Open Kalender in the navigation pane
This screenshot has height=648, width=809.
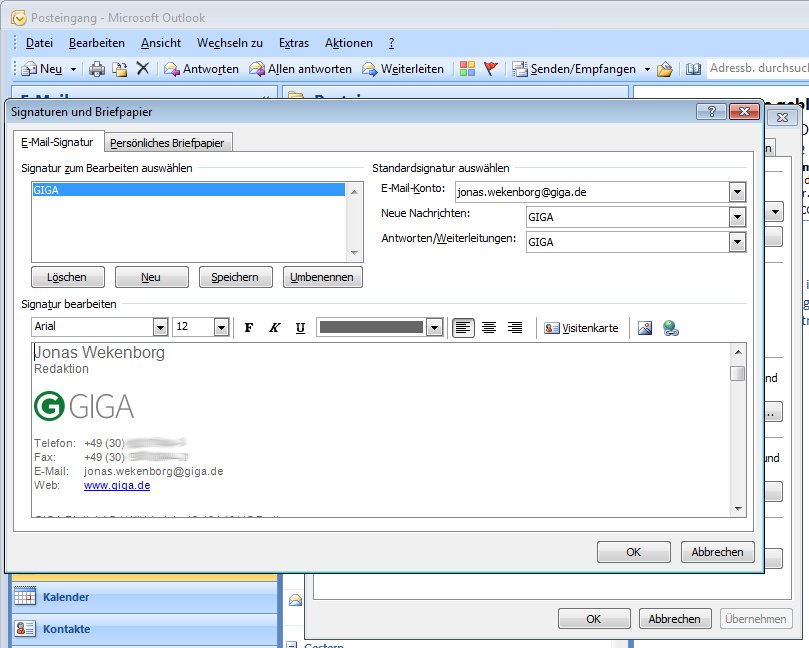click(144, 597)
